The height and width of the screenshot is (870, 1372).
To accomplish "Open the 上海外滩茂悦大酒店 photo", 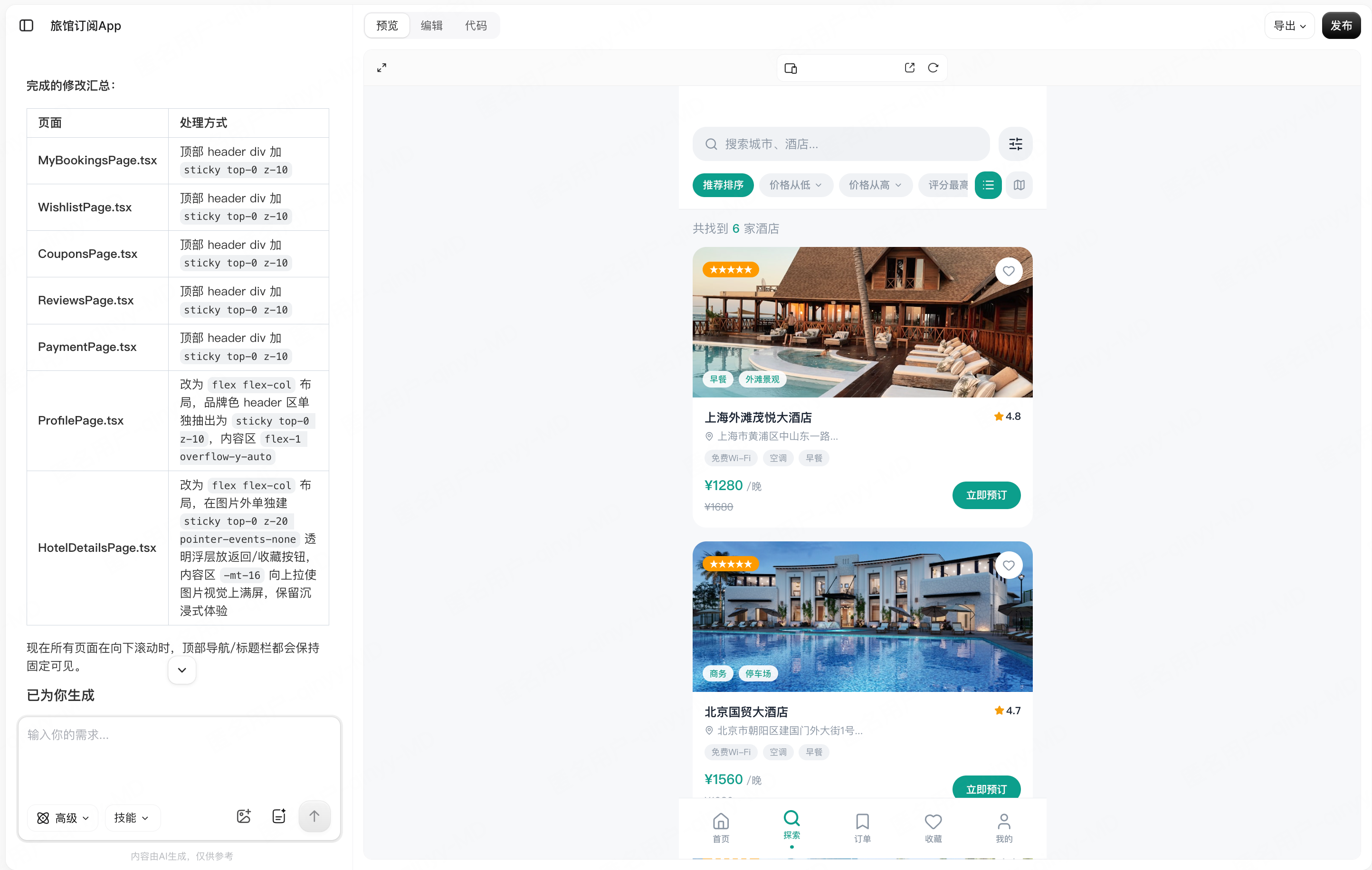I will (x=863, y=322).
